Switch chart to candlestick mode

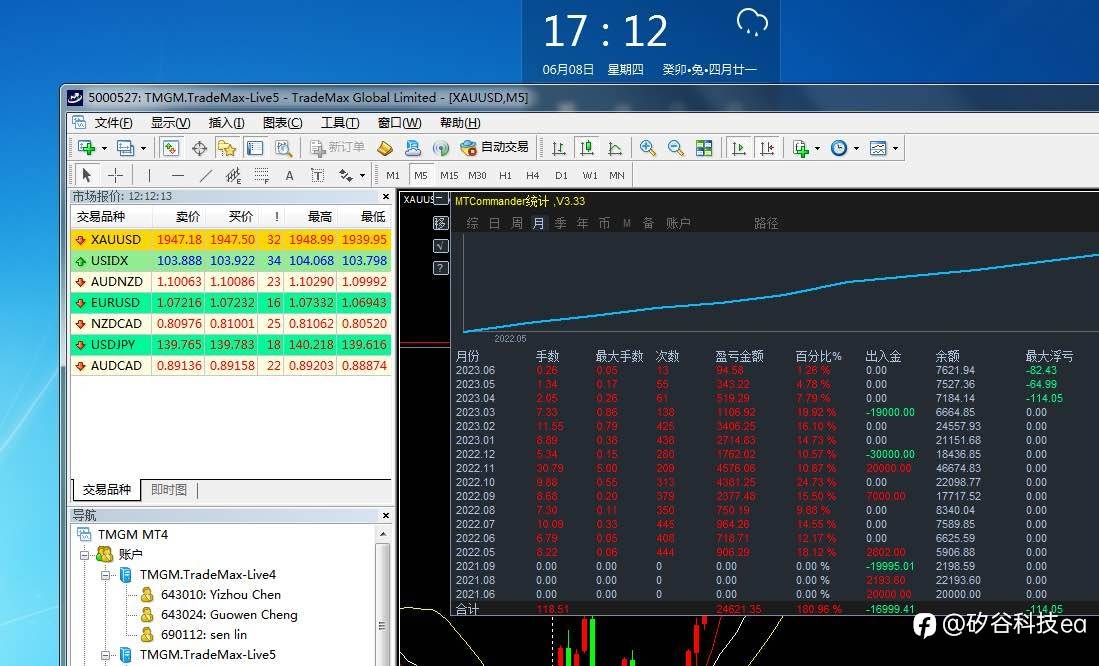(x=587, y=148)
